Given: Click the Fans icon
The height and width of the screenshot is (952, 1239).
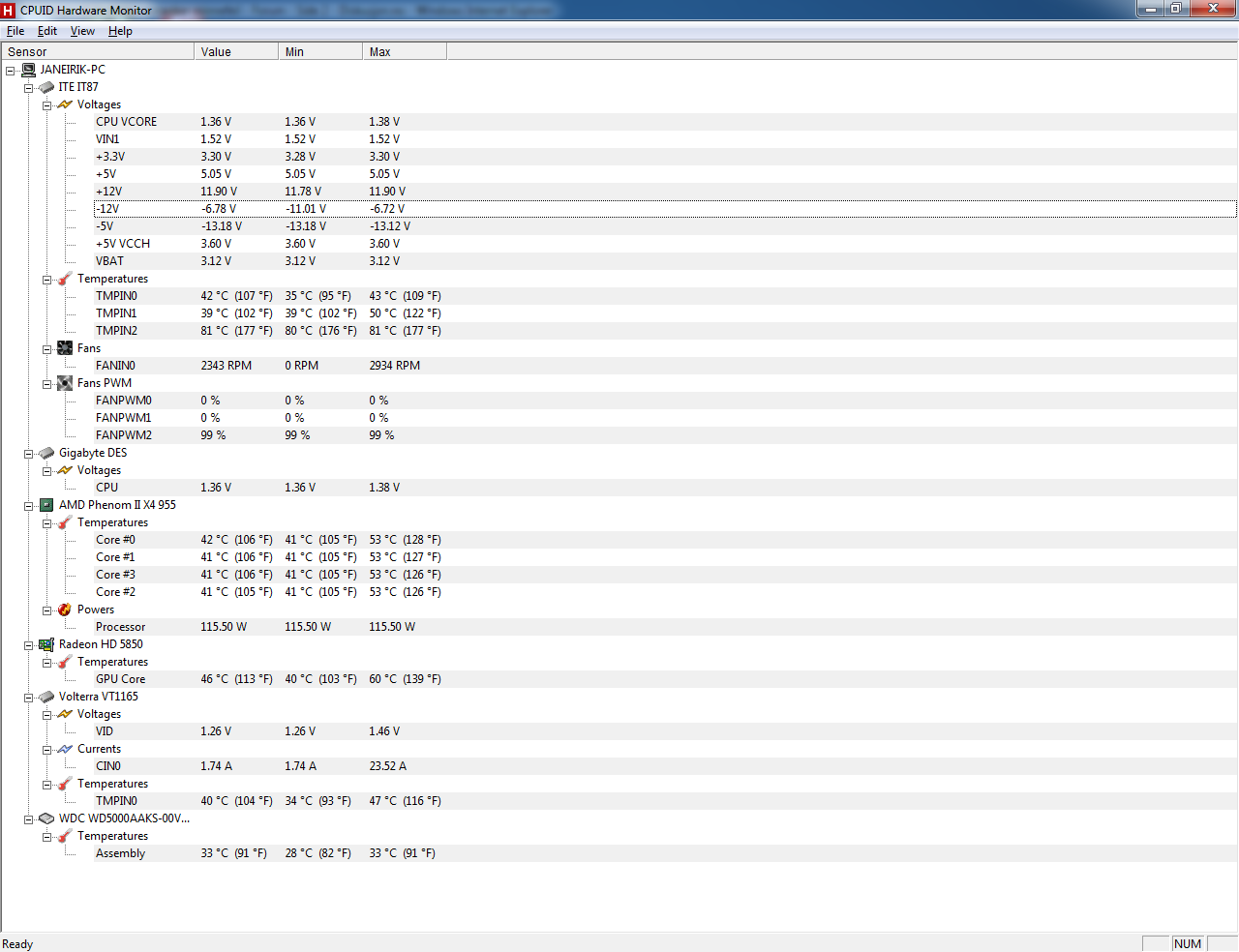Looking at the screenshot, I should (x=65, y=348).
